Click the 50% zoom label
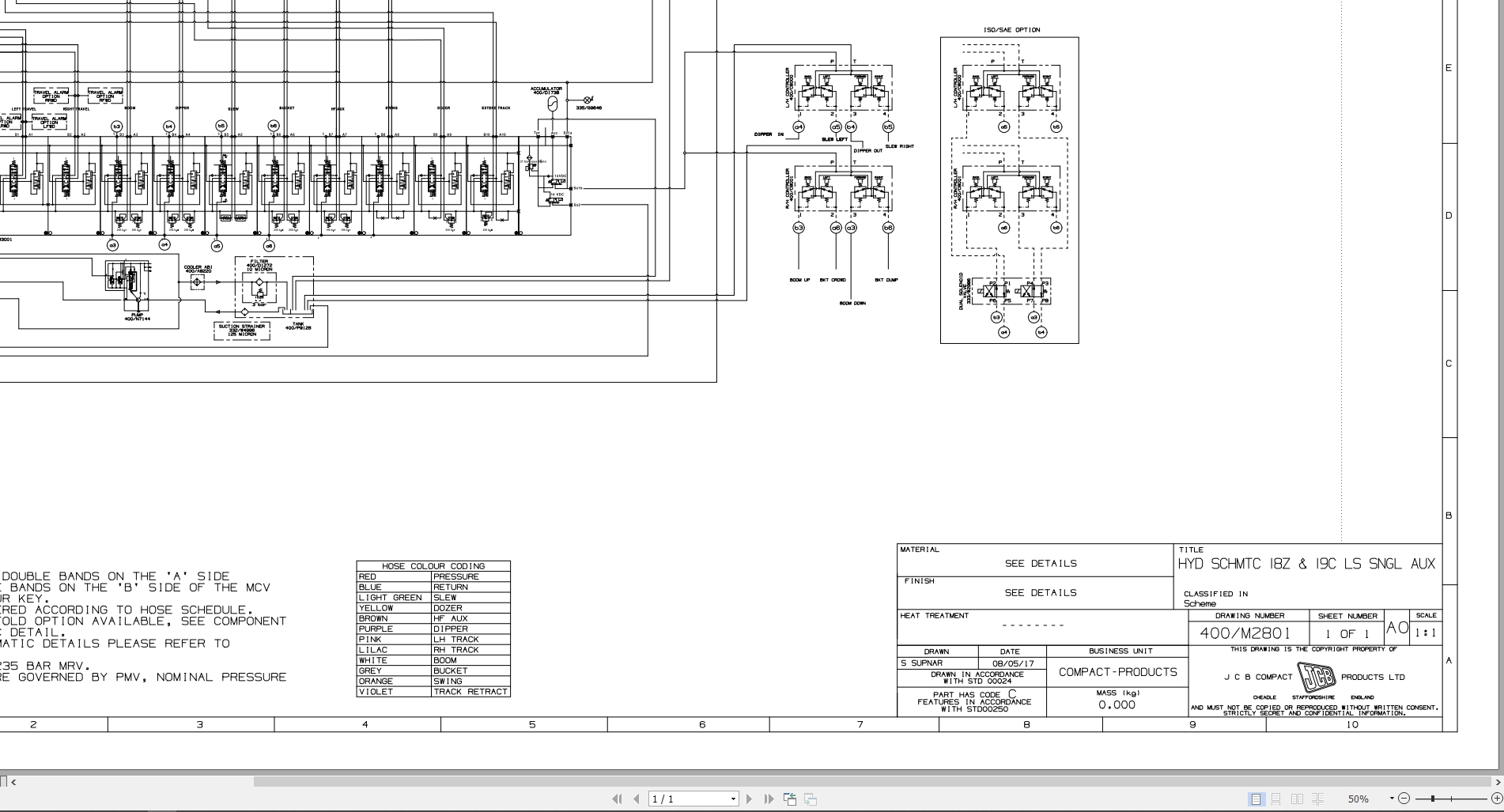The height and width of the screenshot is (812, 1504). coord(1359,799)
